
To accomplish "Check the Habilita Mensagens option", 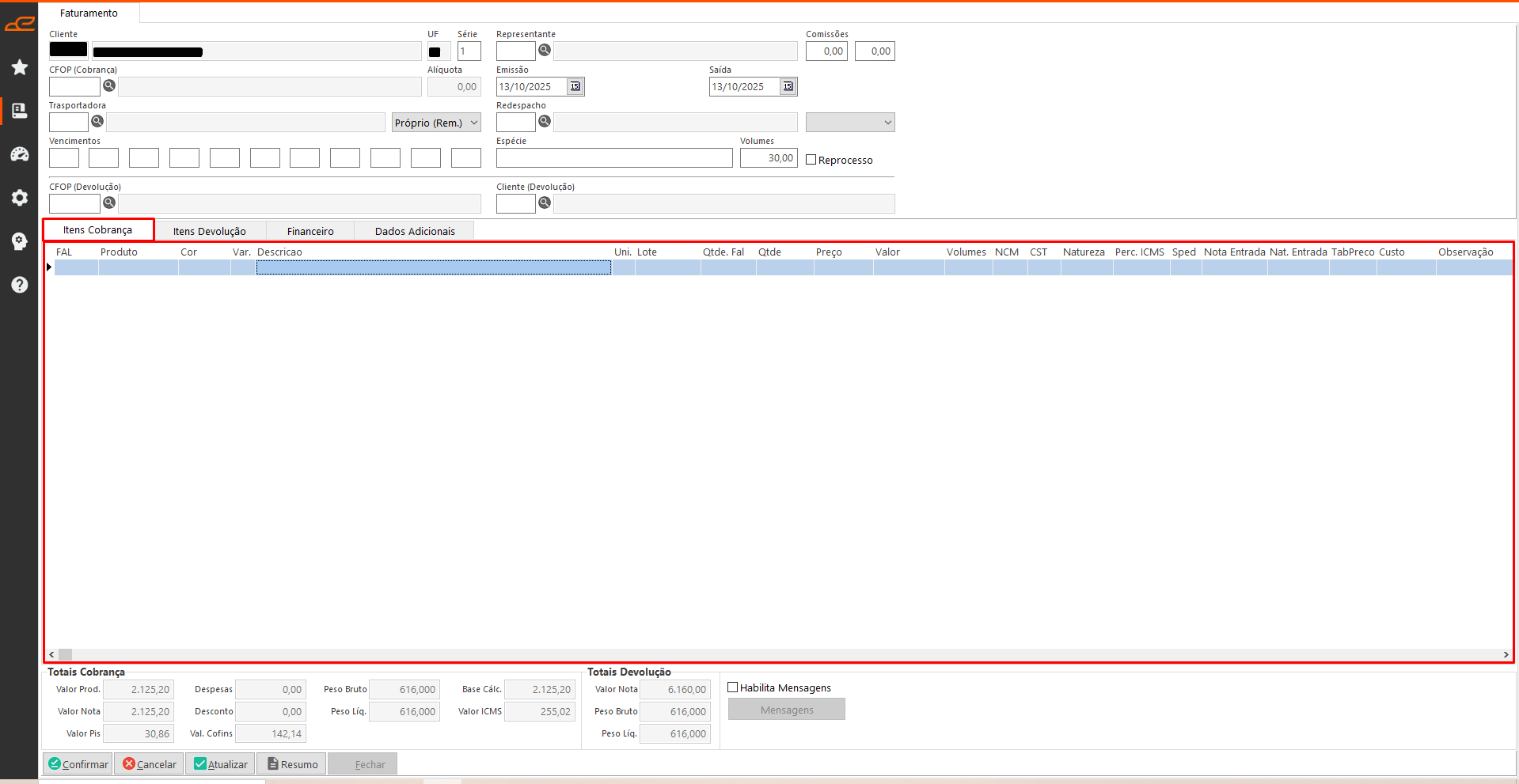I will click(x=733, y=687).
